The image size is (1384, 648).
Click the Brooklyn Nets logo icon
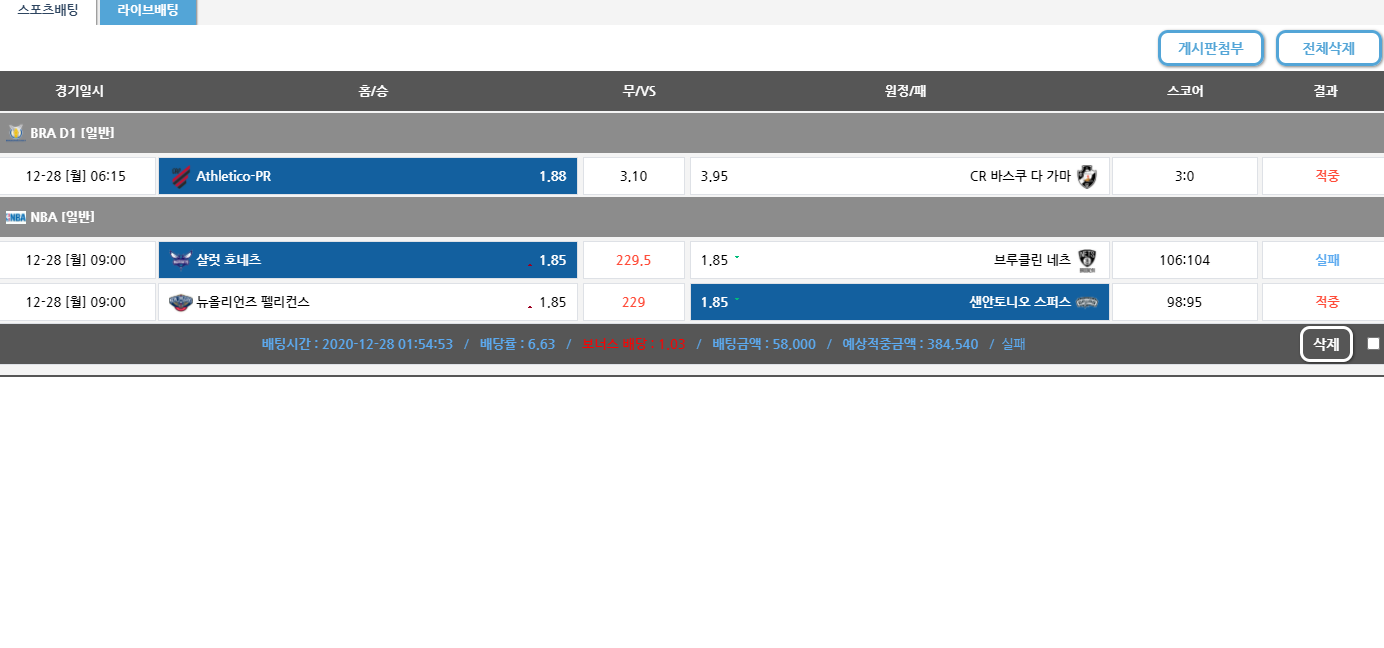pyautogui.click(x=1087, y=261)
